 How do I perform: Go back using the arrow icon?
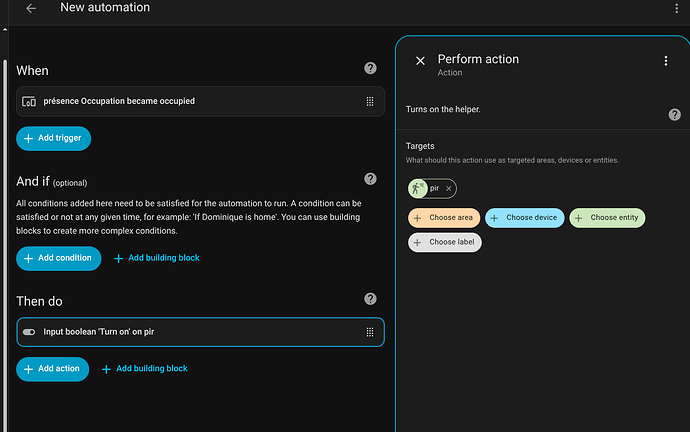pos(31,8)
